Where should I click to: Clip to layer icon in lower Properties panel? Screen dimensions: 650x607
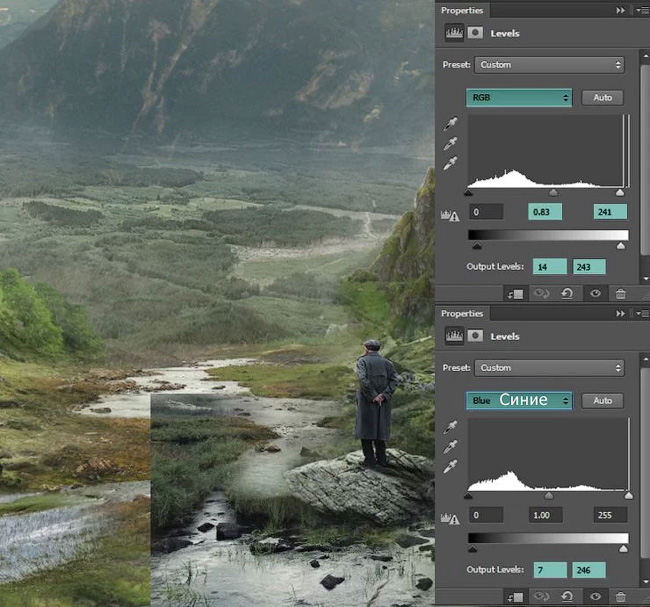point(515,597)
